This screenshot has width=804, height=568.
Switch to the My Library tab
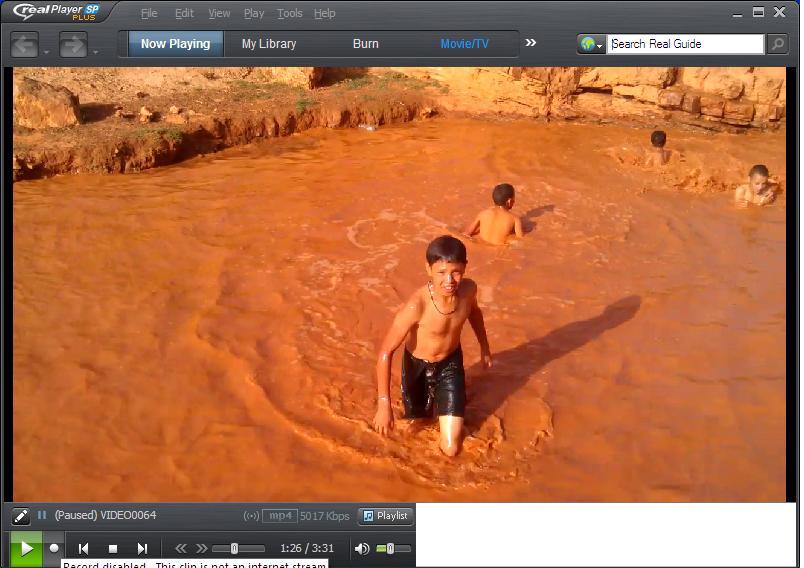coord(269,44)
